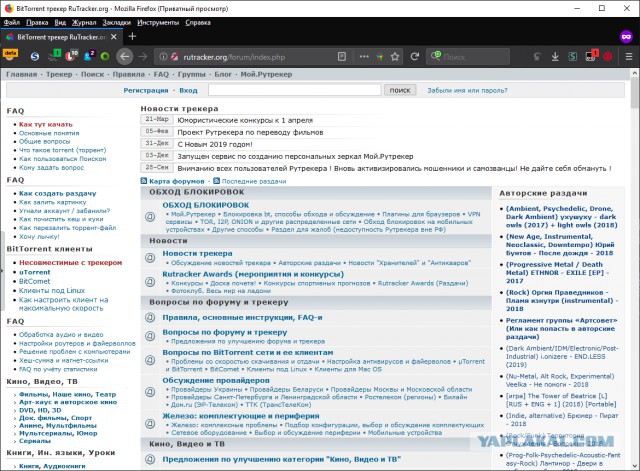Viewport: 640px width, 471px height.
Task: Click the blue S extension icon
Action: pos(35,57)
